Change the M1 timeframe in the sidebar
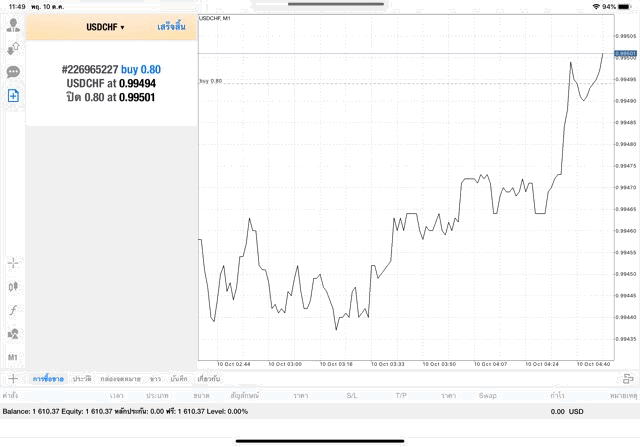 (13, 358)
